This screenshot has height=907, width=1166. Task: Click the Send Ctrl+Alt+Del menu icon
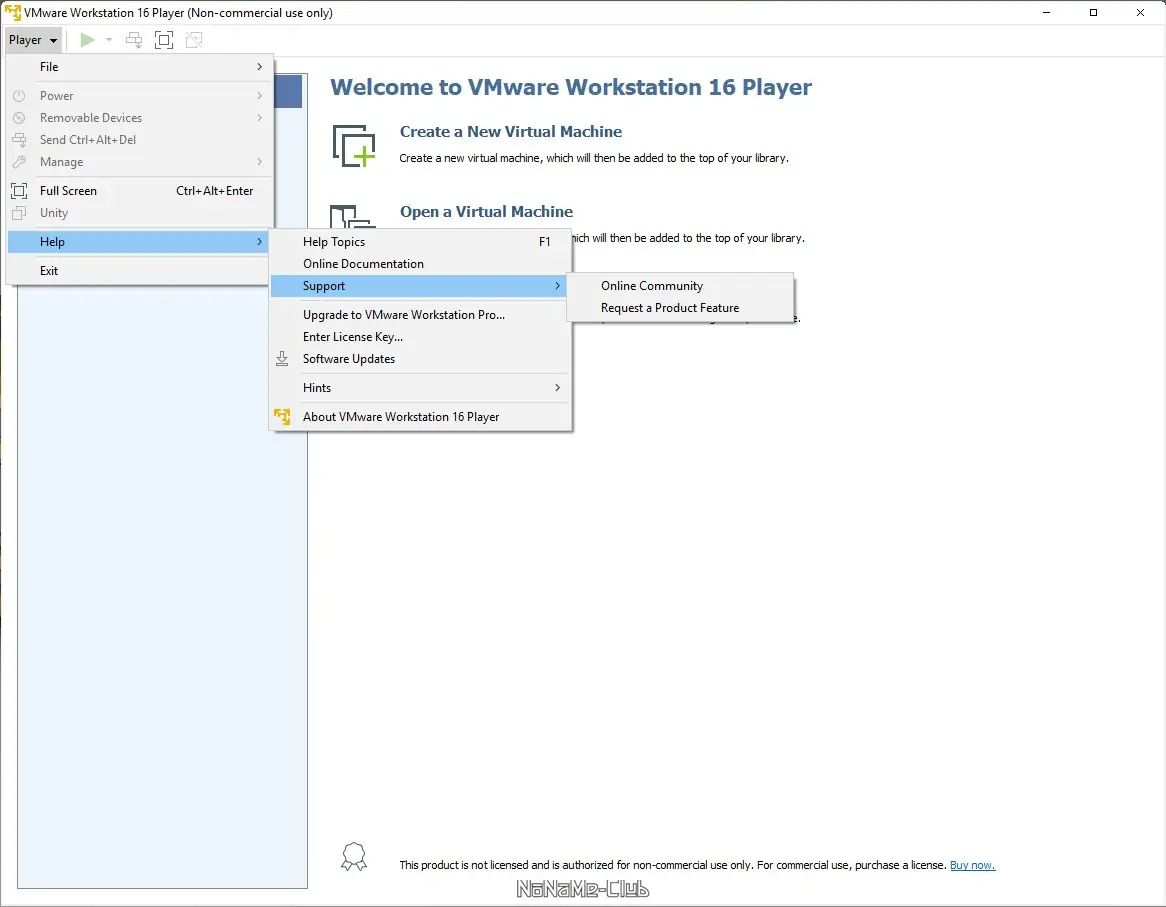(19, 140)
